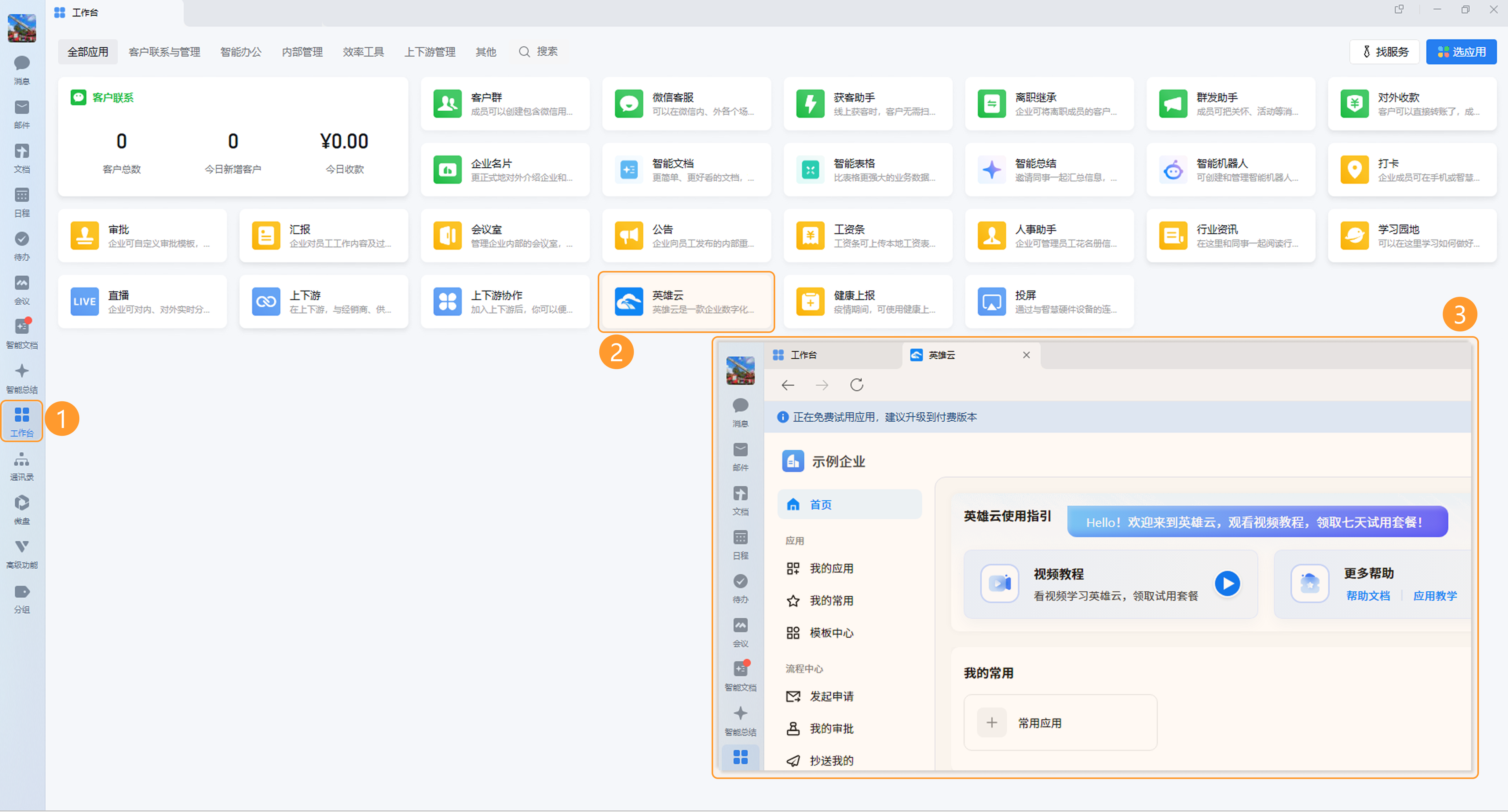Open the 投屏 app
The image size is (1508, 812).
click(x=1049, y=302)
